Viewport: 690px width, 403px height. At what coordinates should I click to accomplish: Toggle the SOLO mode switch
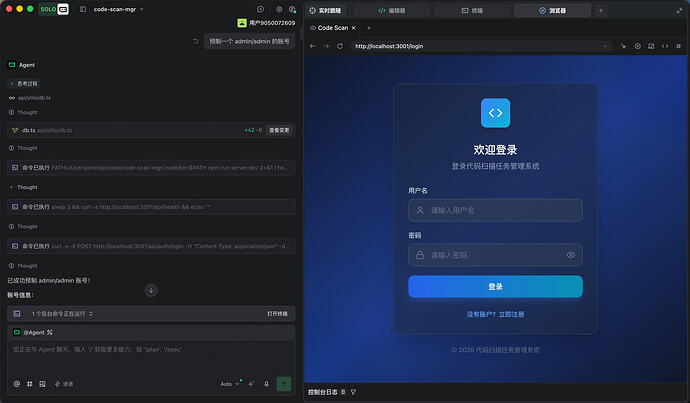[54, 9]
